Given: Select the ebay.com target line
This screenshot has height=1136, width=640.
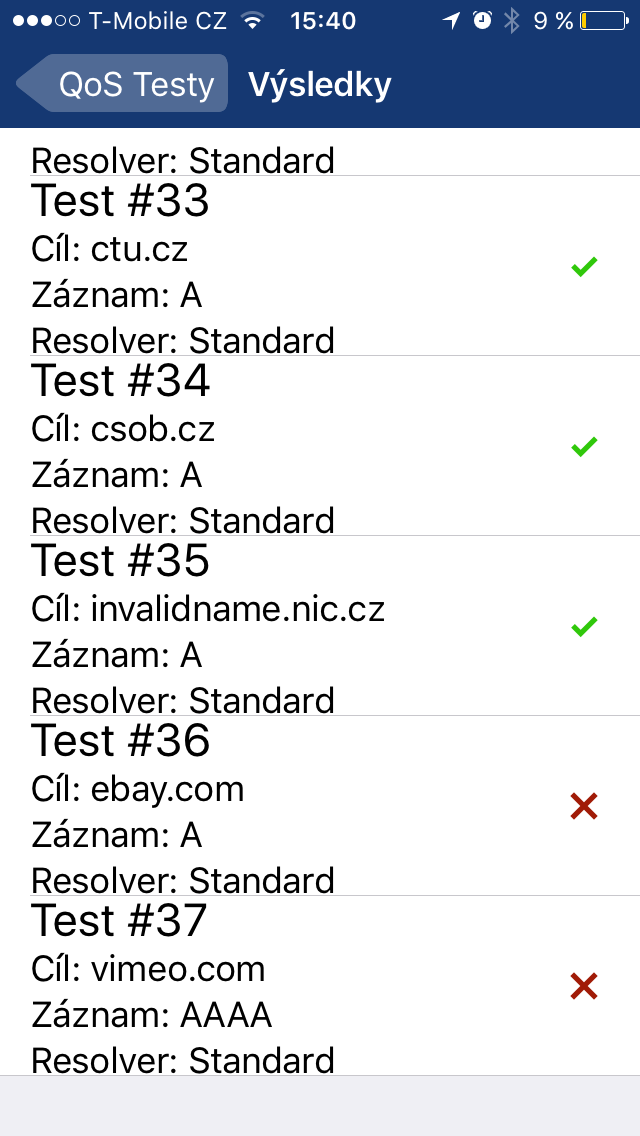Looking at the screenshot, I should (138, 788).
